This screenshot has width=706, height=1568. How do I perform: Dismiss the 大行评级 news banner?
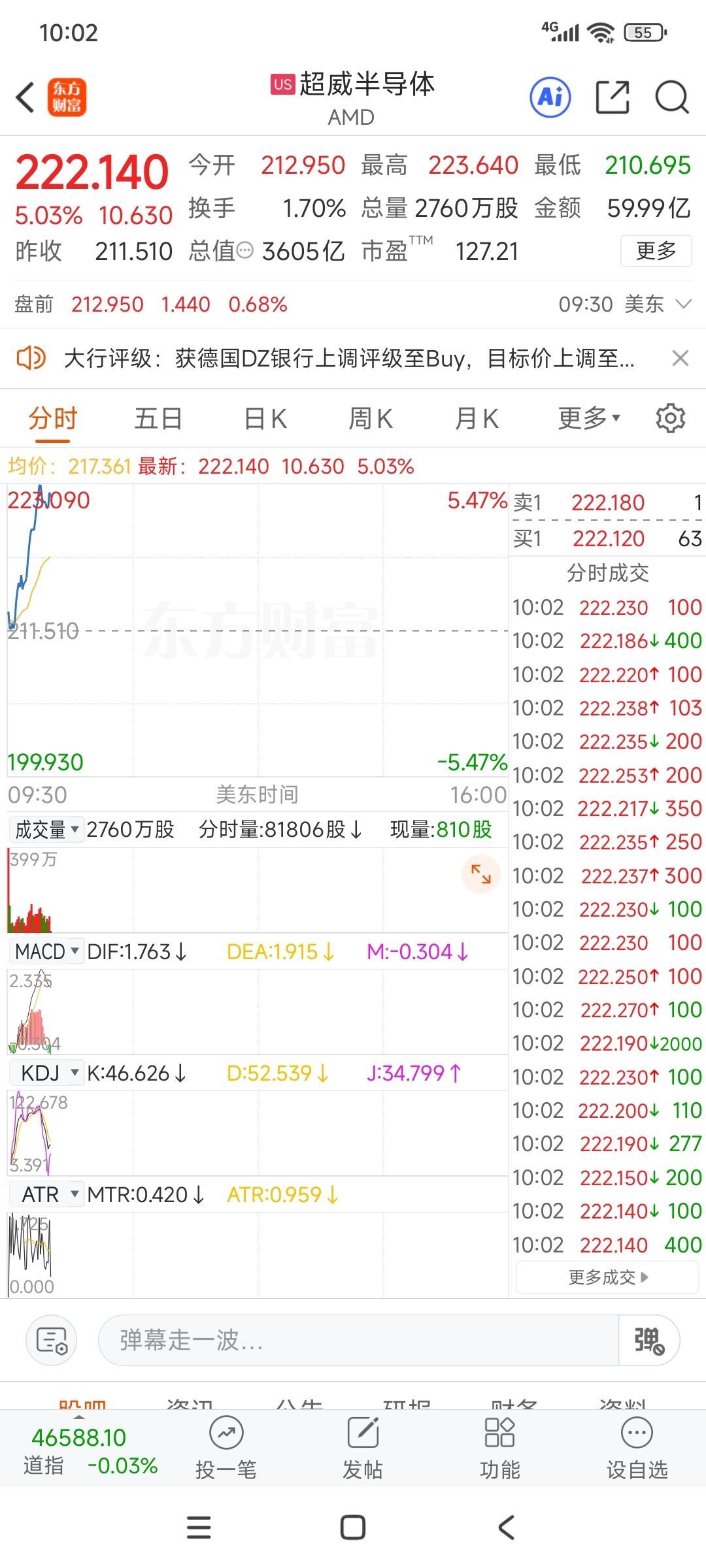pos(681,358)
